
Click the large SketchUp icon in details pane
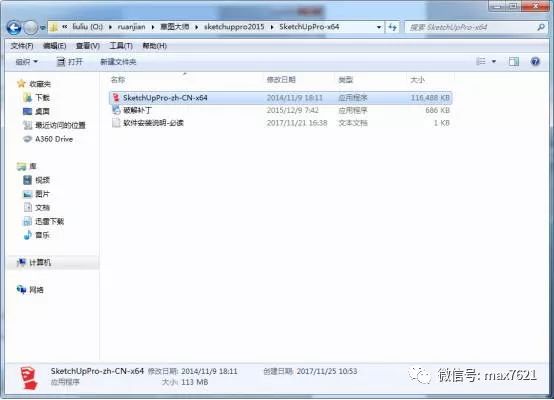(29, 378)
